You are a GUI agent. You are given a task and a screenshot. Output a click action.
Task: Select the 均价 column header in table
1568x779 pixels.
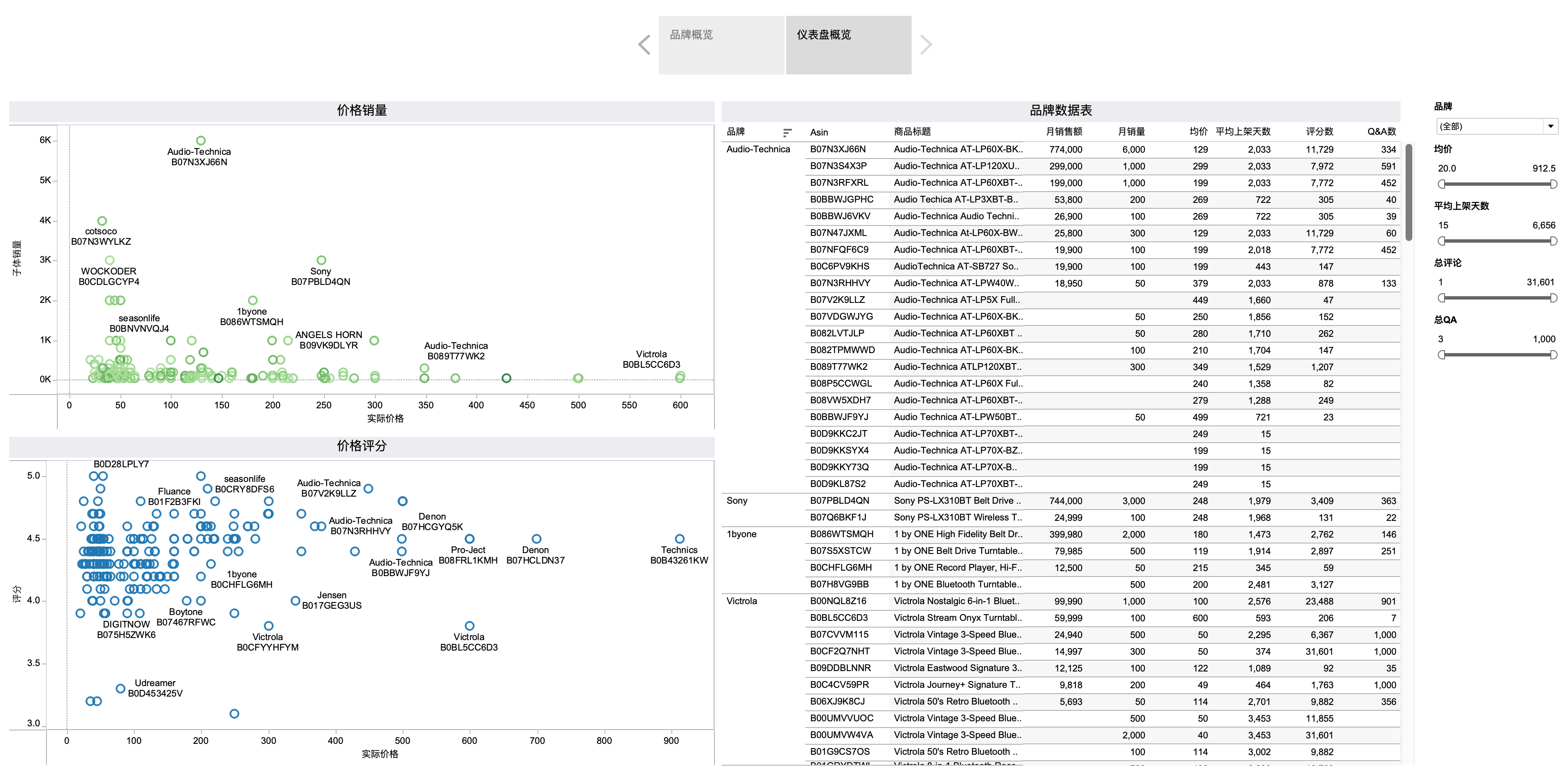1198,132
